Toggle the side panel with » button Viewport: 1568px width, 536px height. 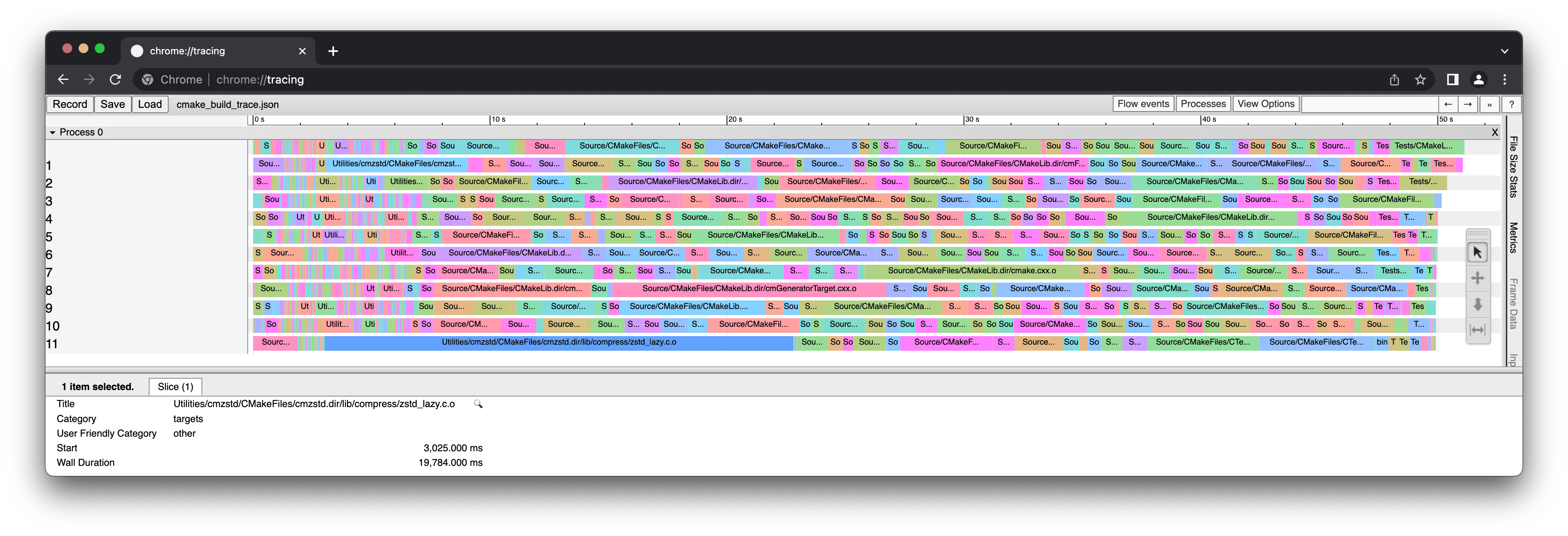click(x=1489, y=104)
